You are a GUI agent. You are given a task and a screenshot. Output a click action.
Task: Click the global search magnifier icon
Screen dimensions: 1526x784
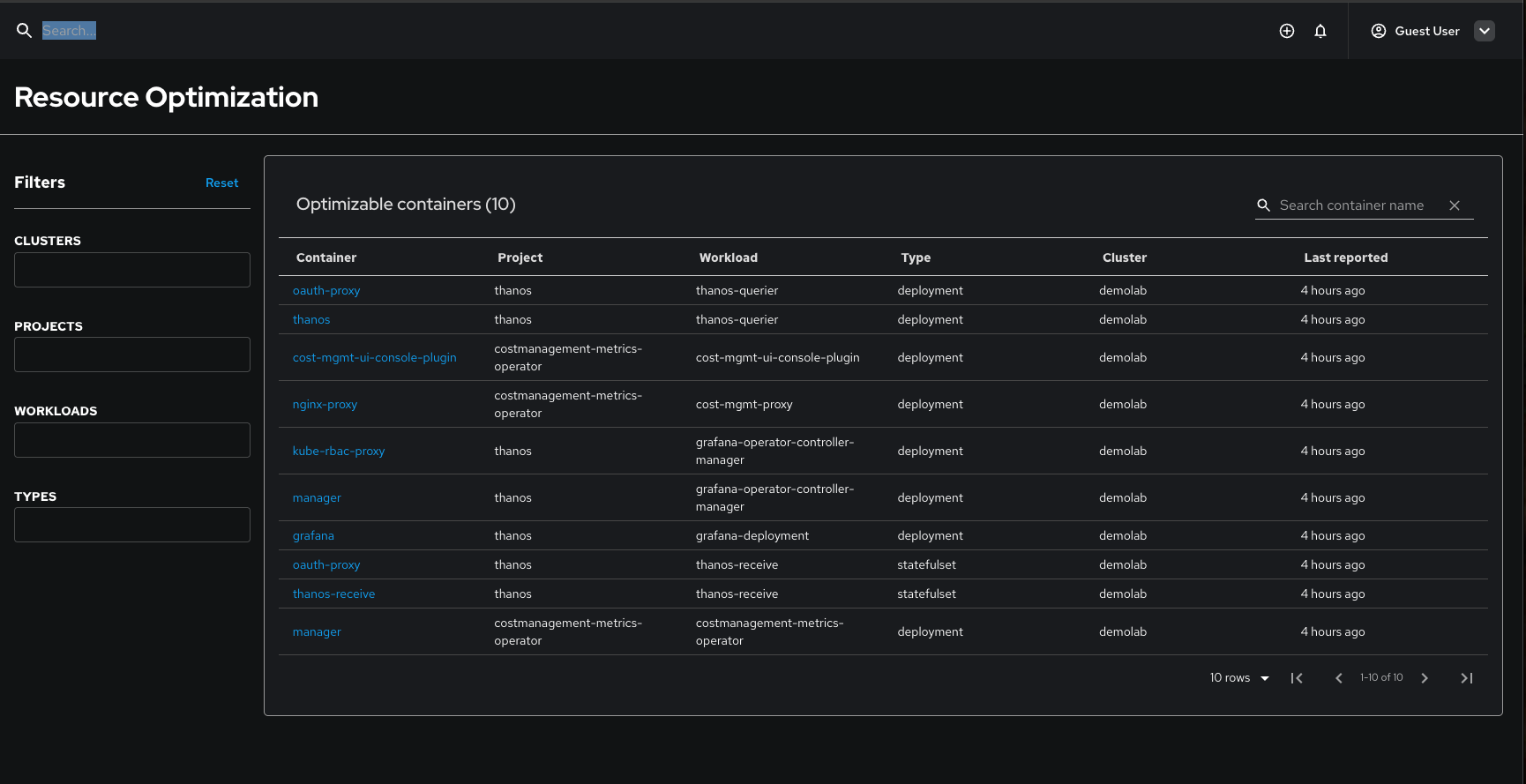click(25, 31)
